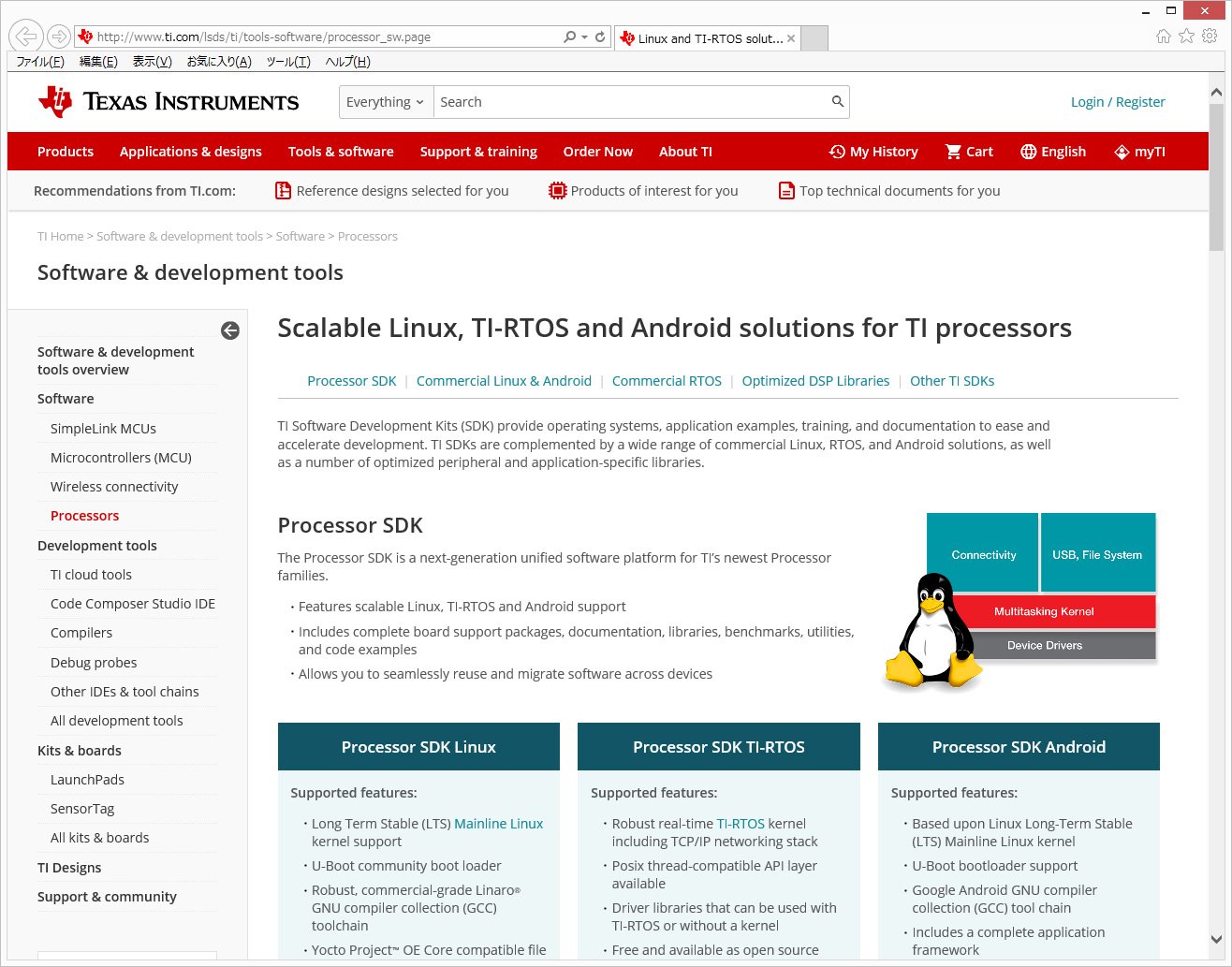1232x967 pixels.
Task: Click the TI search text field
Action: click(x=632, y=102)
